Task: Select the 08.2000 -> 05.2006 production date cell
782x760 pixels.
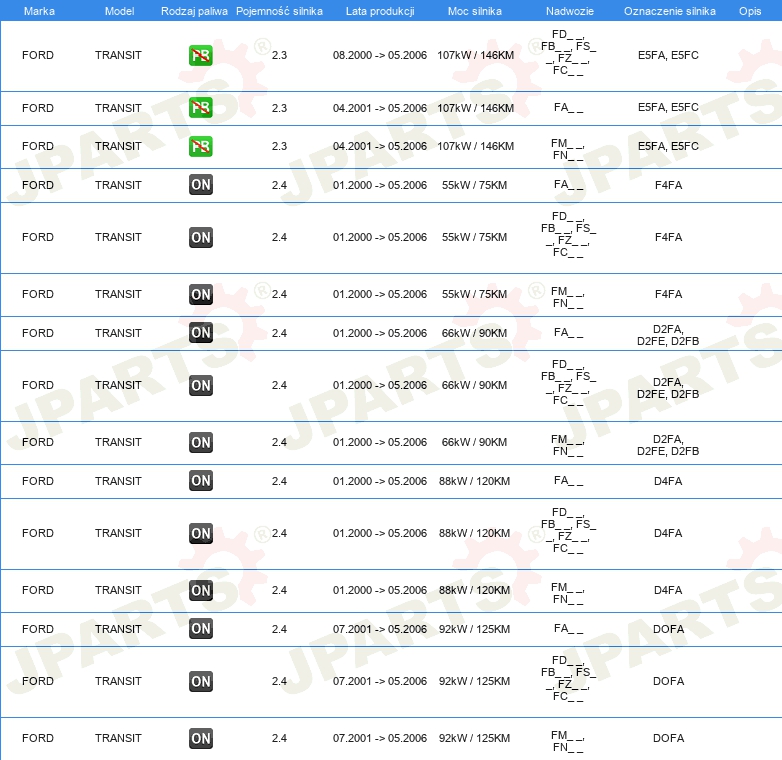Action: point(379,56)
